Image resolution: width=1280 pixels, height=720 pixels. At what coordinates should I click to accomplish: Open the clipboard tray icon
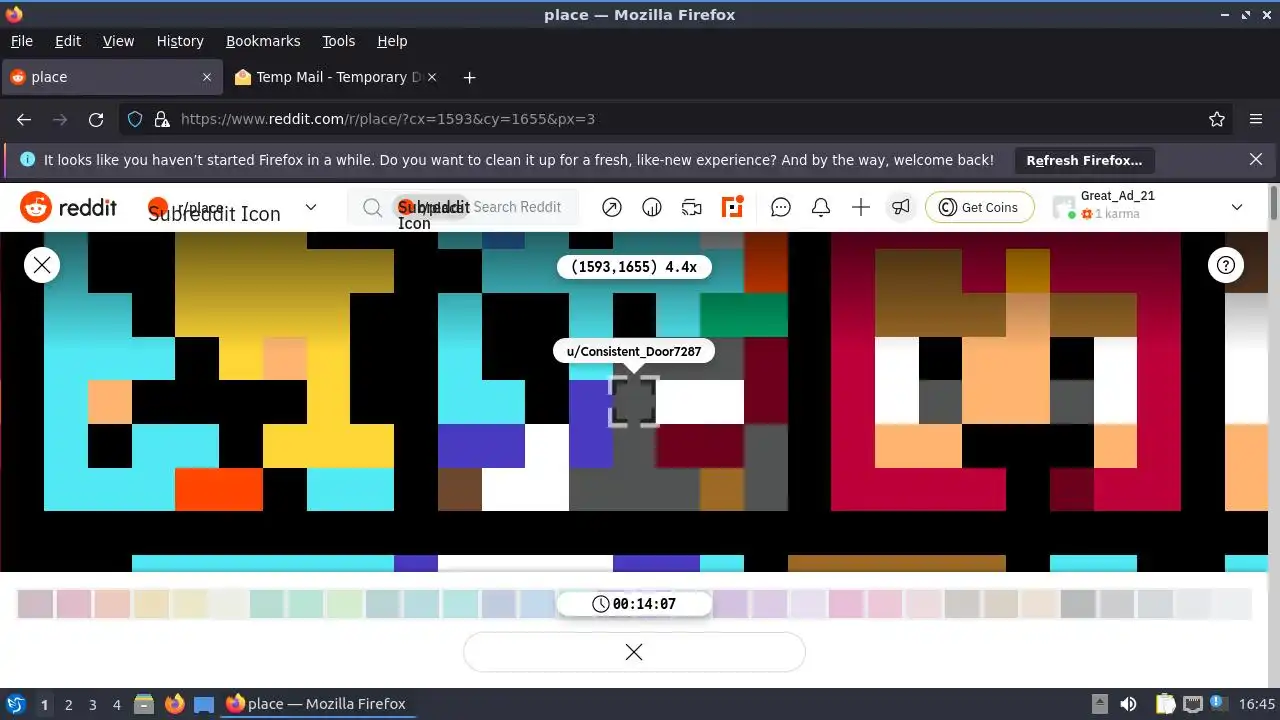[x=1165, y=704]
